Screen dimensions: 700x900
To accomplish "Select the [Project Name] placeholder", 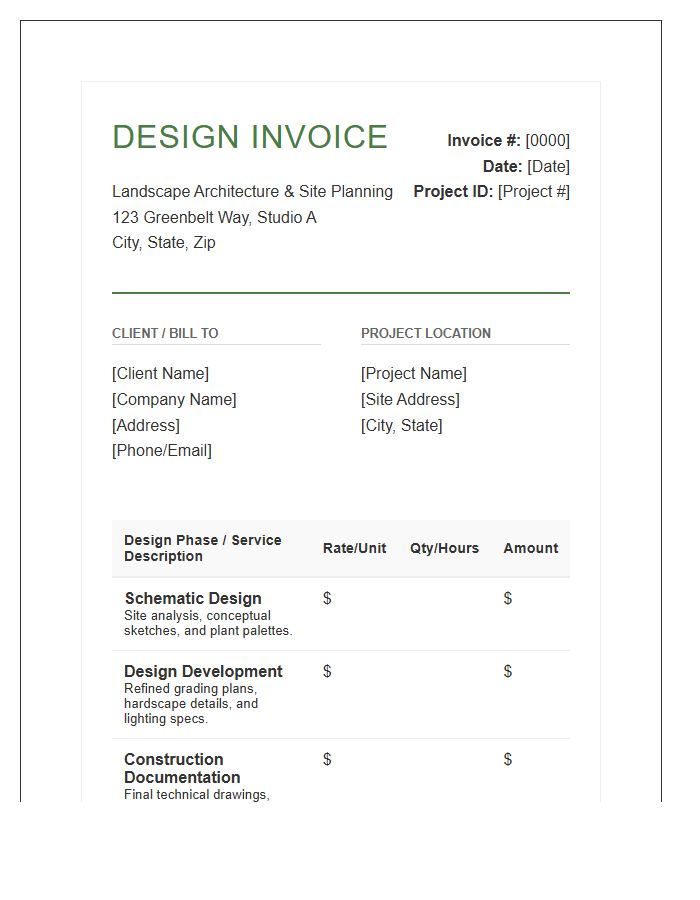I will [414, 374].
